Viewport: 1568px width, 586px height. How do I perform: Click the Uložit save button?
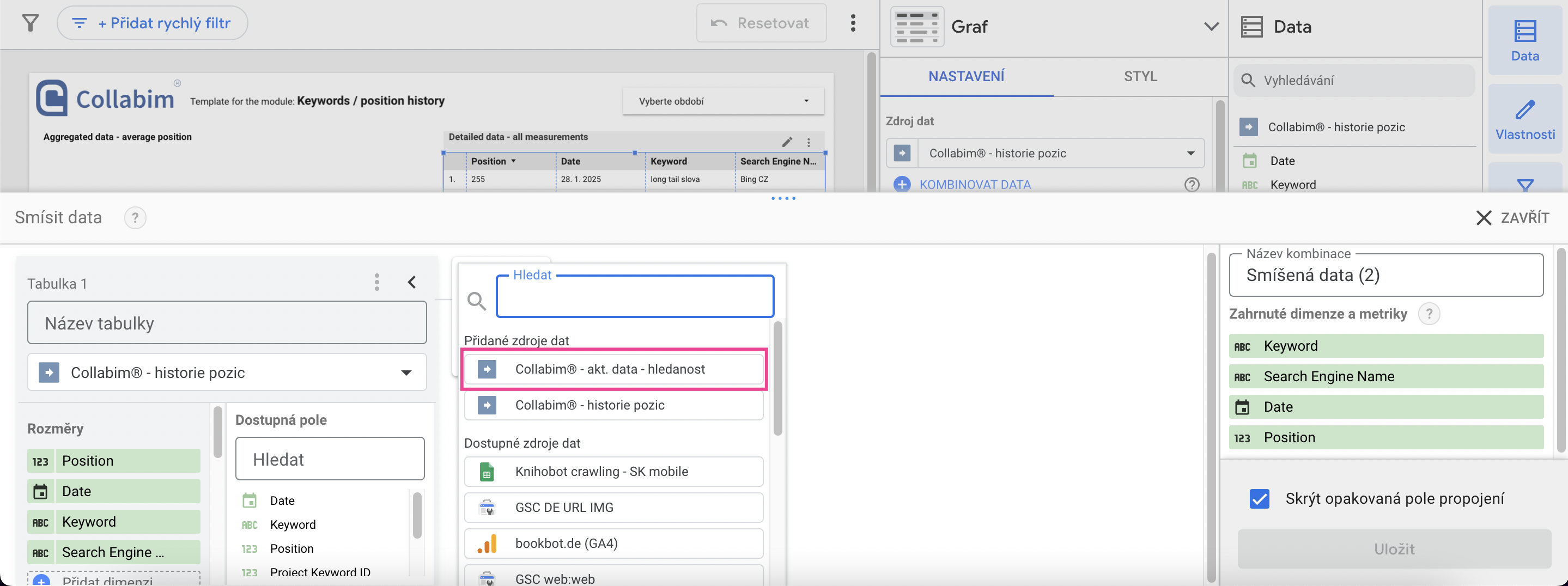point(1394,549)
